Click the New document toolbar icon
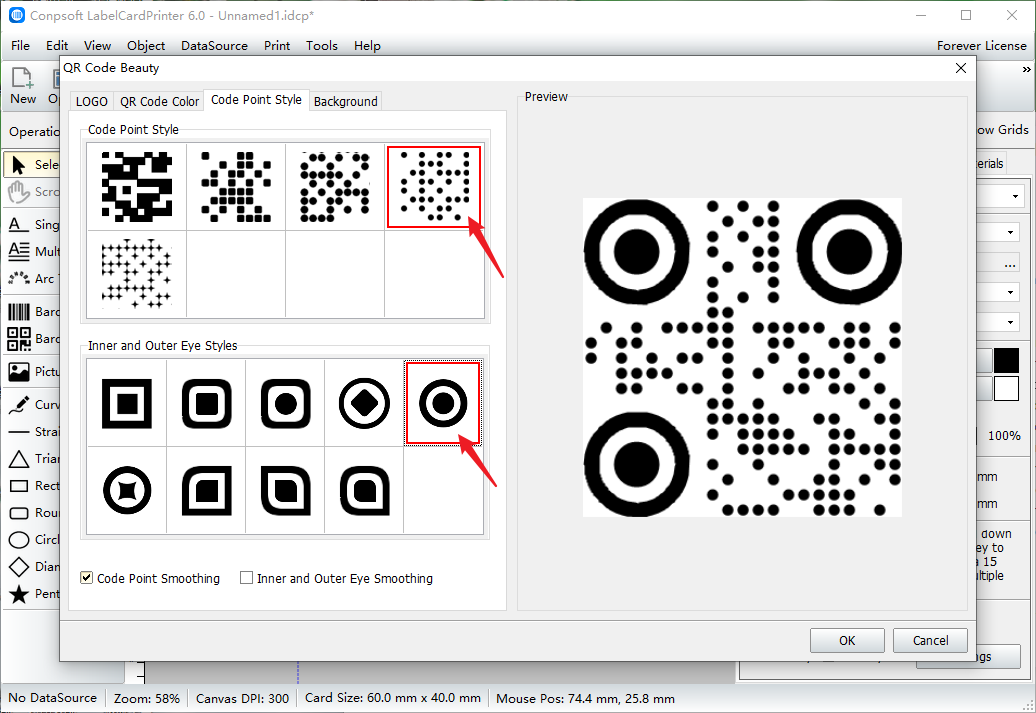 pyautogui.click(x=22, y=86)
